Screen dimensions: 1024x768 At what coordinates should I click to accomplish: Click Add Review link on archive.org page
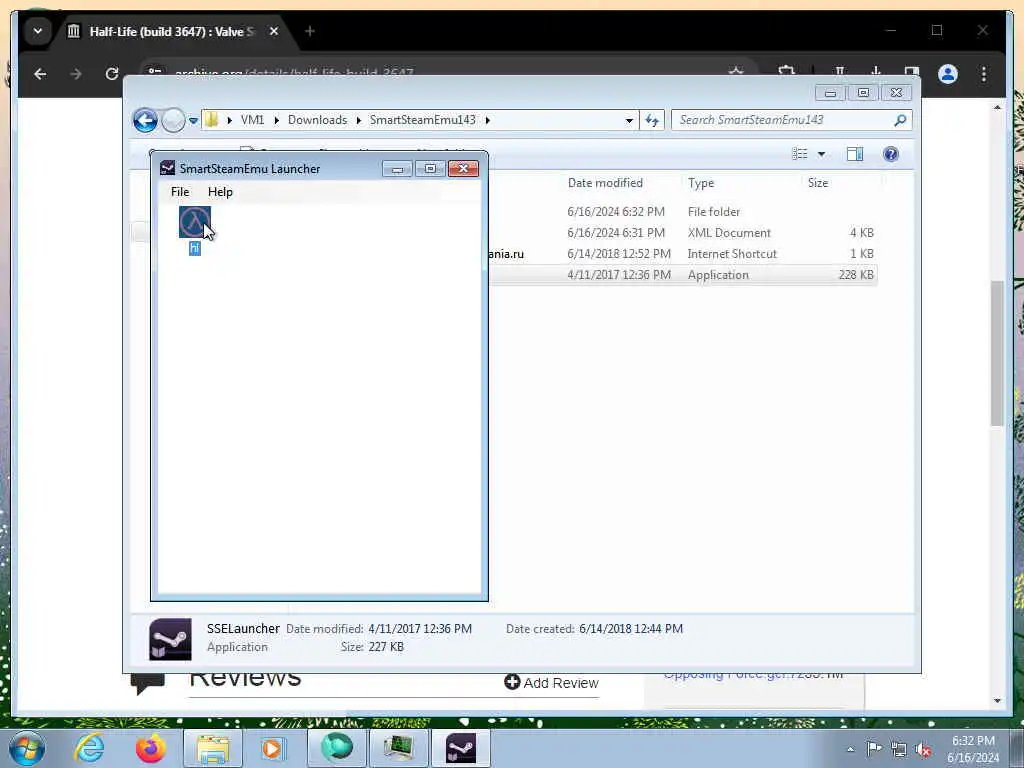[552, 683]
